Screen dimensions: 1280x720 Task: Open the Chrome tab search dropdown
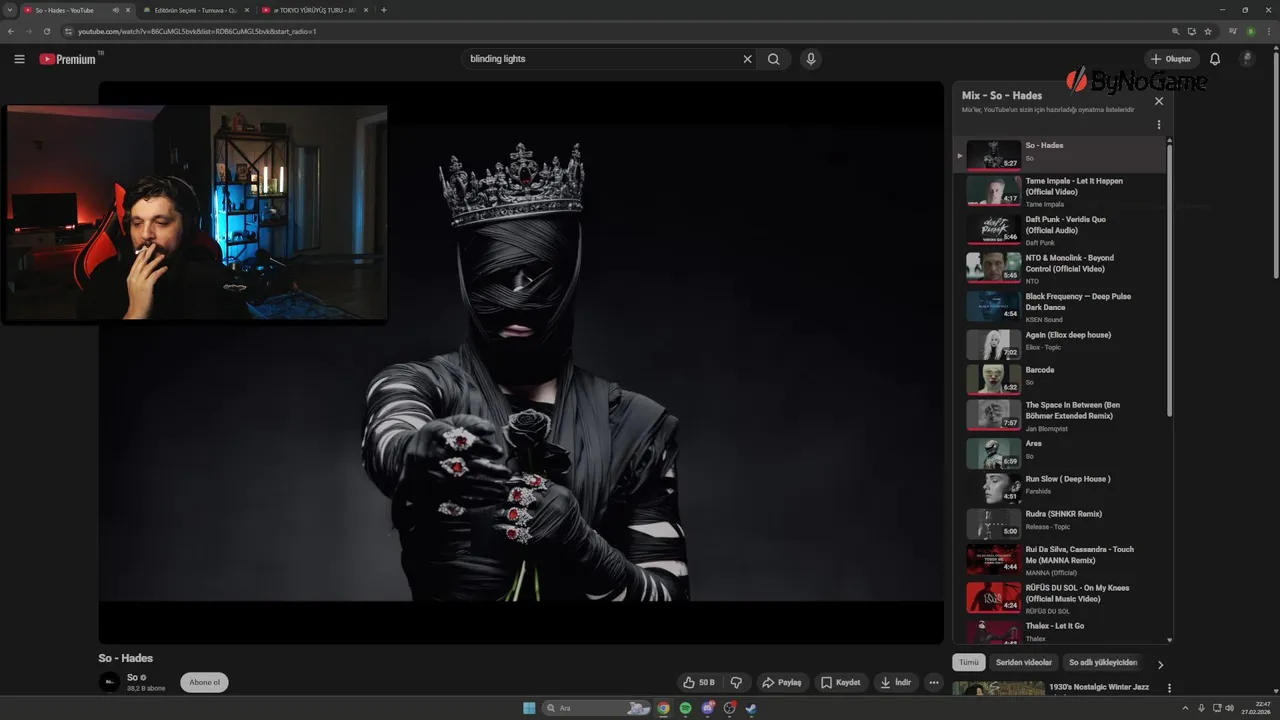pyautogui.click(x=9, y=10)
